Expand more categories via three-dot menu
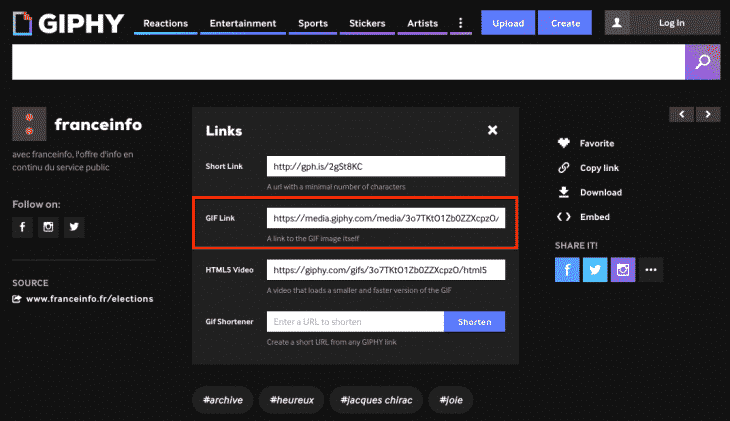Image resolution: width=730 pixels, height=421 pixels. point(460,22)
